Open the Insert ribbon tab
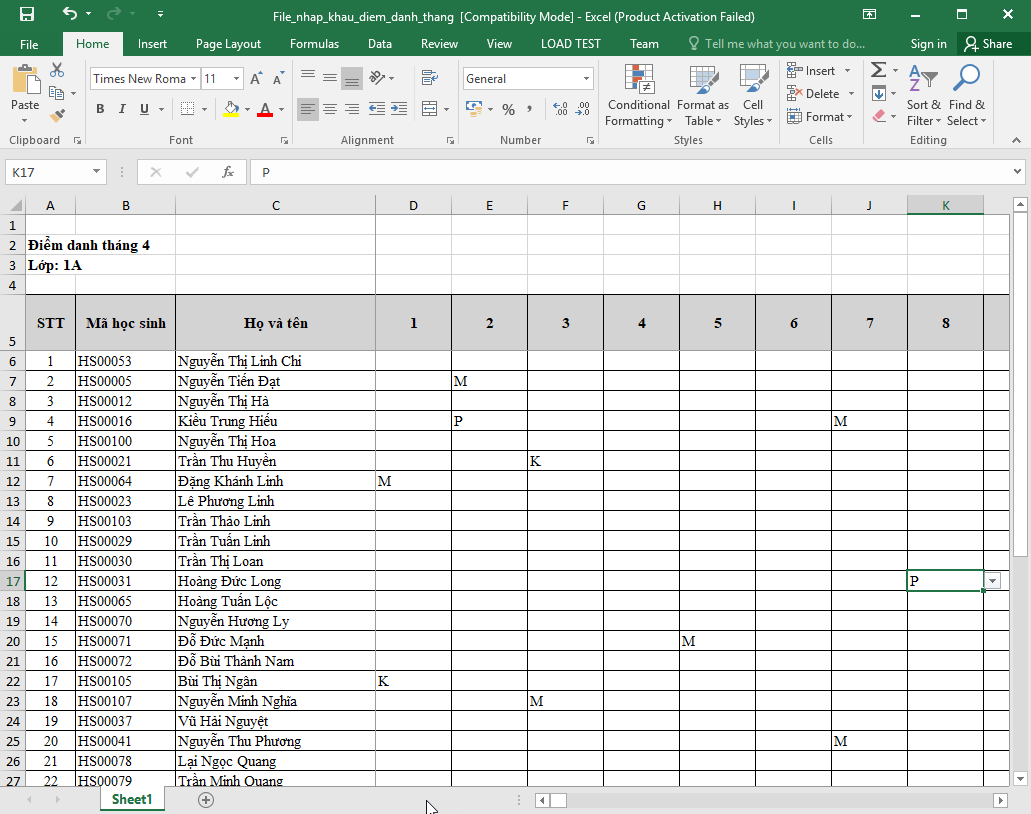This screenshot has height=814, width=1031. 152,43
